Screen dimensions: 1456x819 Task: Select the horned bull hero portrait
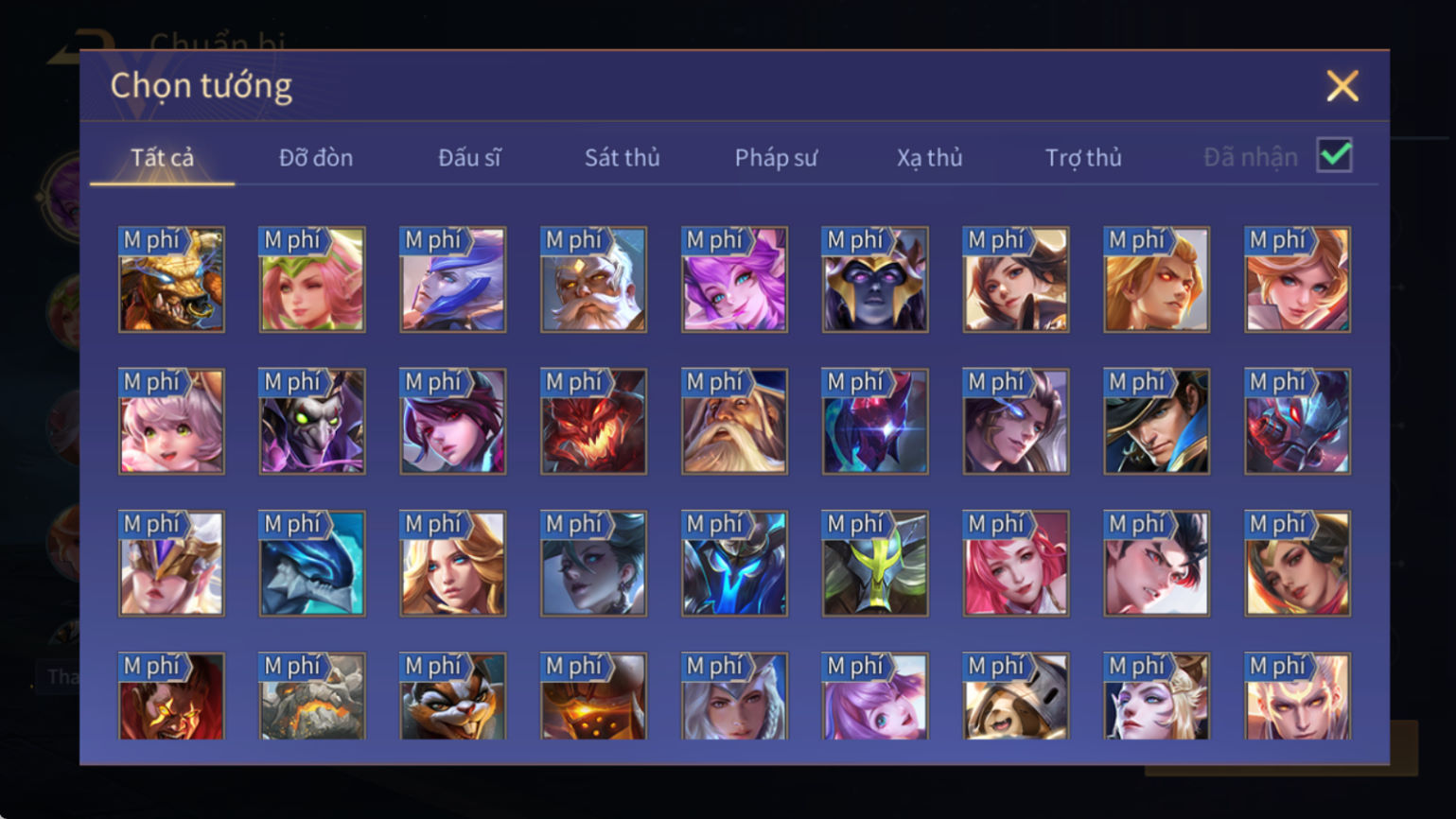point(171,279)
